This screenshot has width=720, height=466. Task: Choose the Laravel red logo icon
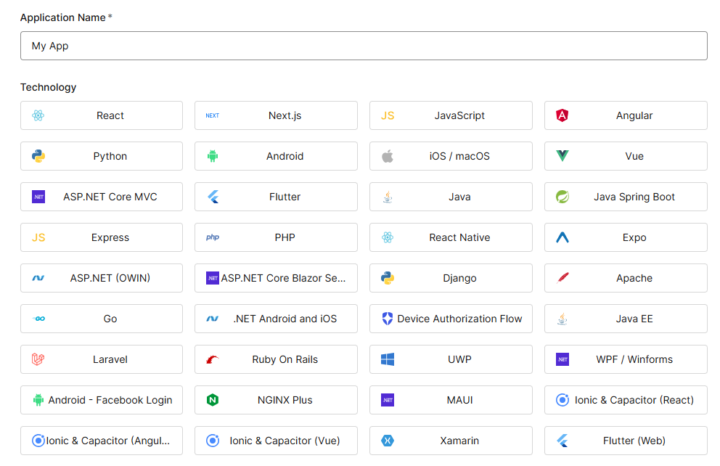pos(38,359)
